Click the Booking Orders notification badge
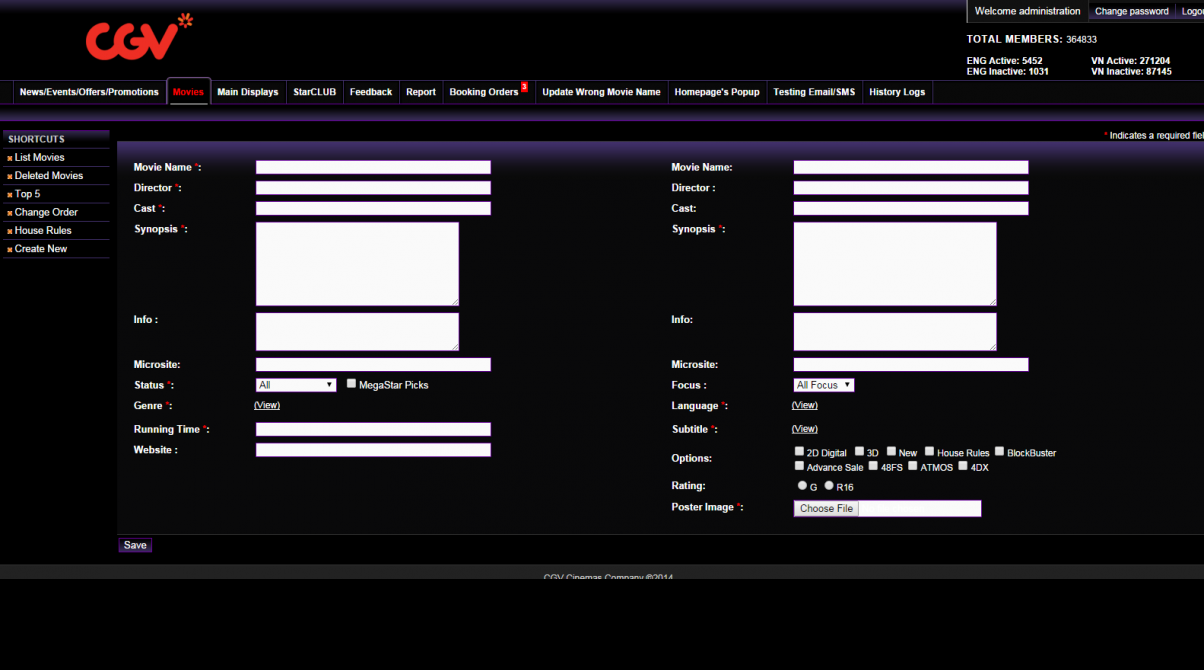Screen dimensions: 1204x670 click(x=524, y=87)
